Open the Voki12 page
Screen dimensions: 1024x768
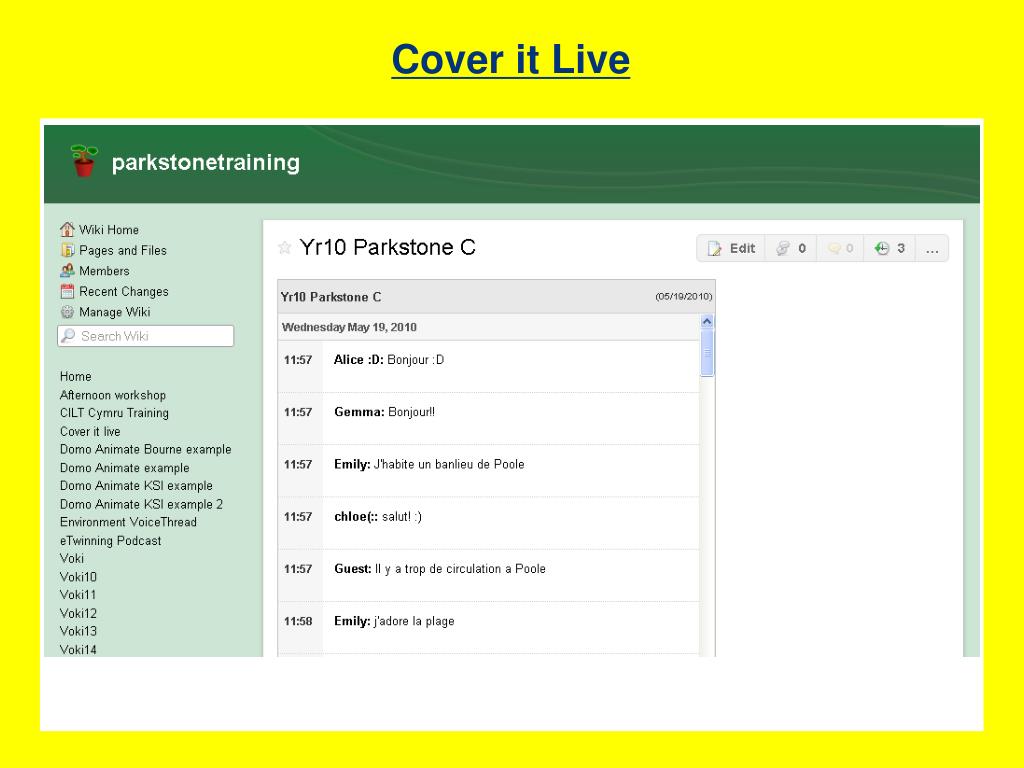(x=78, y=613)
